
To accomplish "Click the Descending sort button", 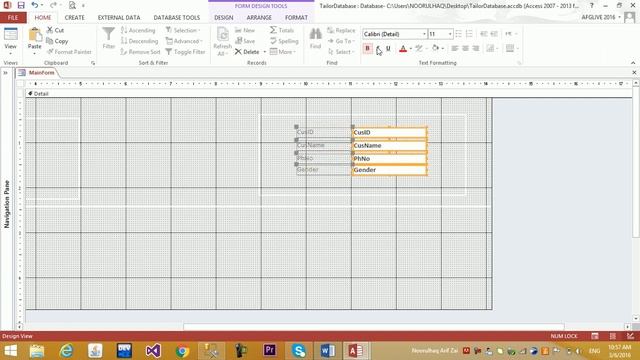I will [x=140, y=41].
